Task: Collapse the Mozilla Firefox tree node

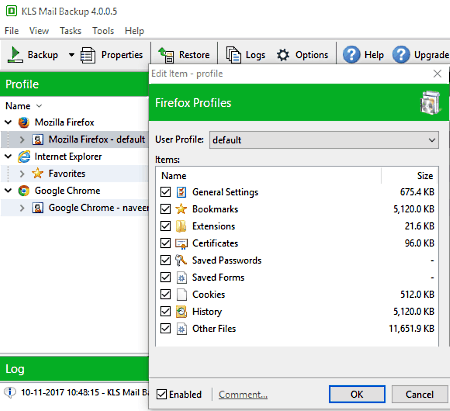Action: coord(8,122)
